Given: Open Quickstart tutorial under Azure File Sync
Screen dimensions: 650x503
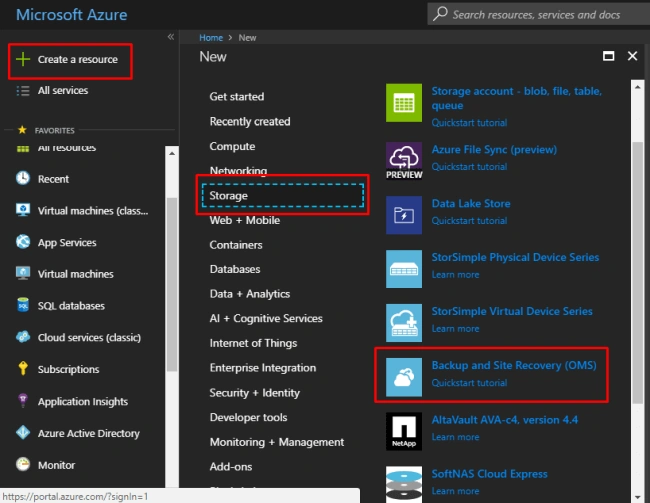Looking at the screenshot, I should (x=469, y=167).
